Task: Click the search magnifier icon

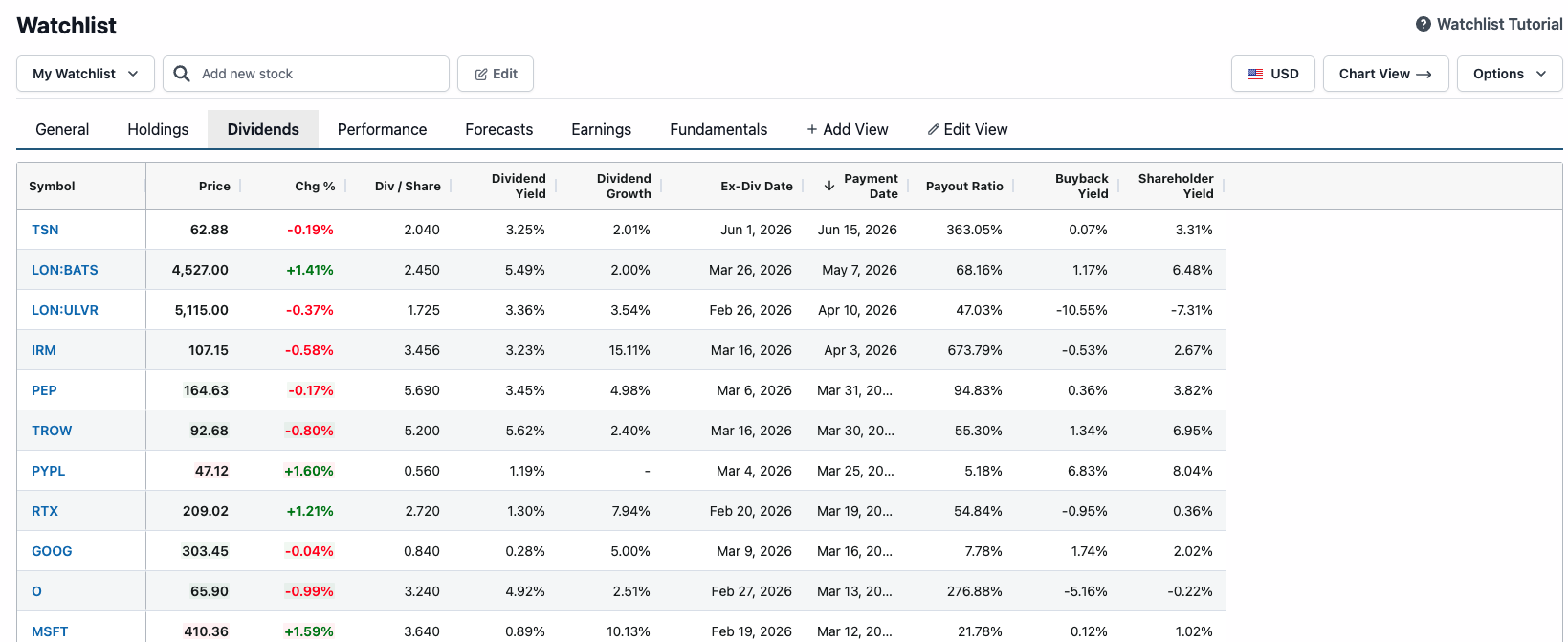Action: pyautogui.click(x=182, y=74)
